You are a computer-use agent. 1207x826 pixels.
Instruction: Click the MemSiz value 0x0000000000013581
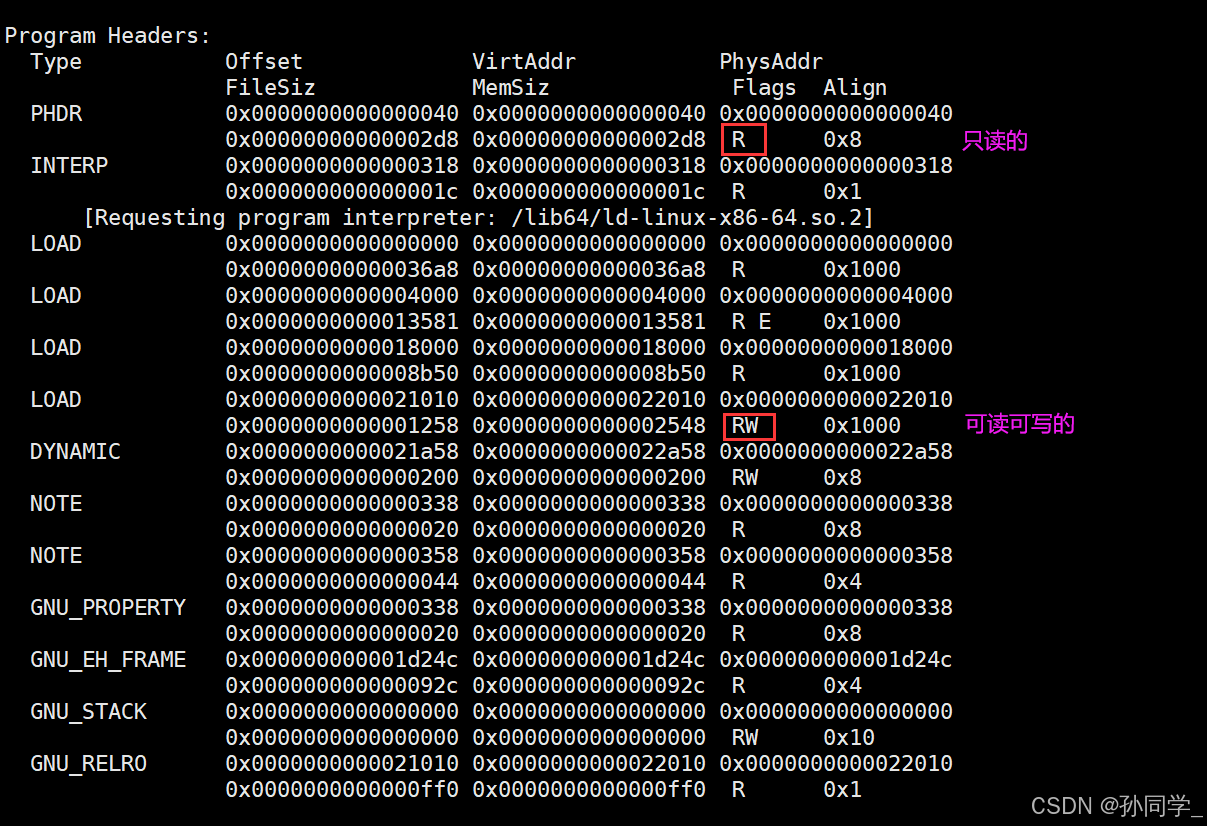(589, 322)
